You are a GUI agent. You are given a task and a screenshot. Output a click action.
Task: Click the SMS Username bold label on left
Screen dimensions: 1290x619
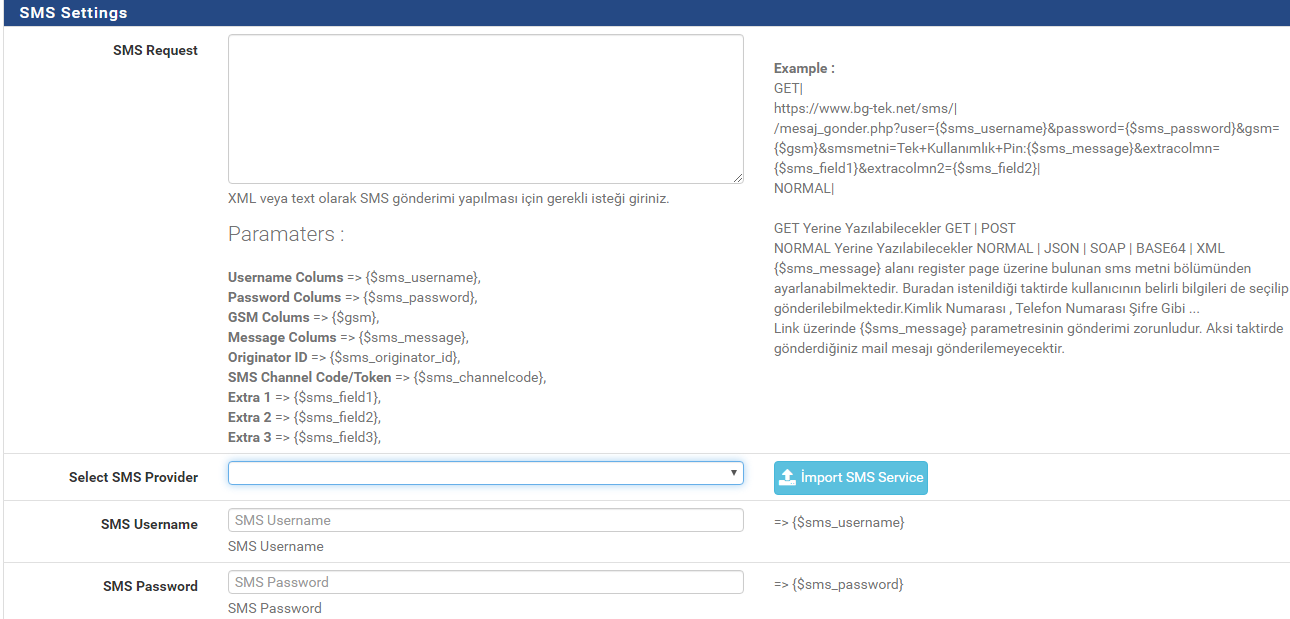[150, 524]
